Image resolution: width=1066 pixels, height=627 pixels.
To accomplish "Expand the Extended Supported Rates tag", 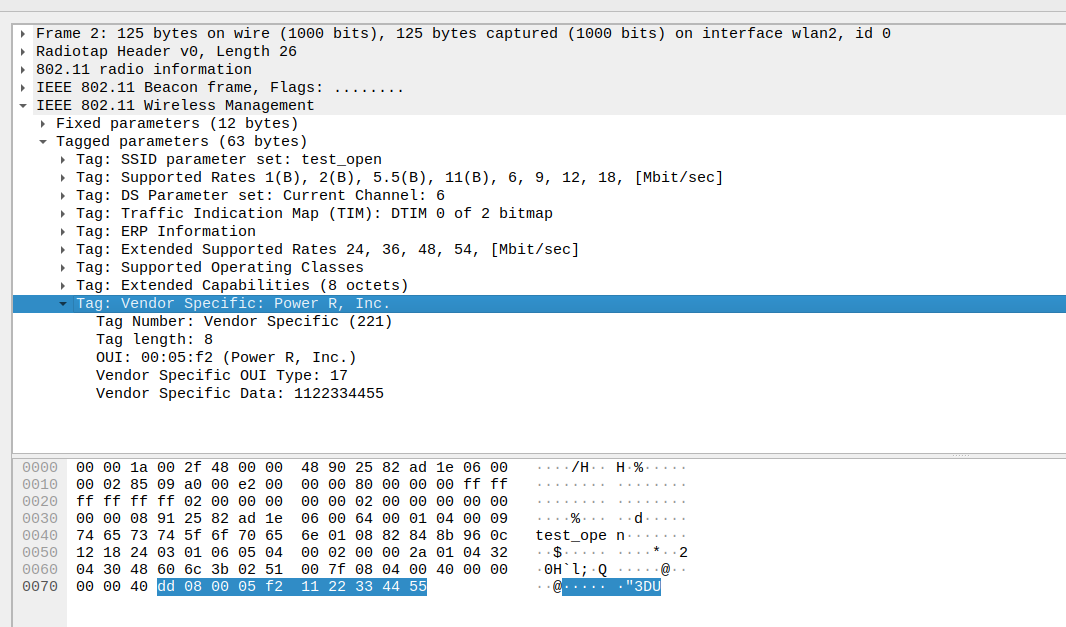I will point(63,250).
